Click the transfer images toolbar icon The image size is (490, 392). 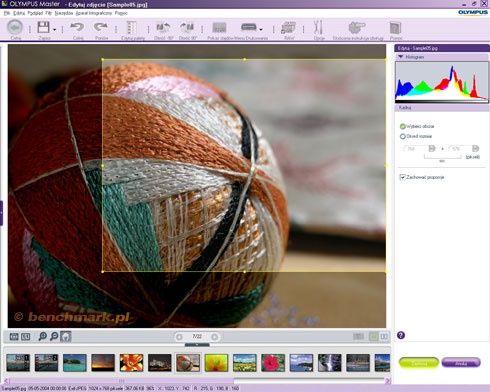(288, 28)
